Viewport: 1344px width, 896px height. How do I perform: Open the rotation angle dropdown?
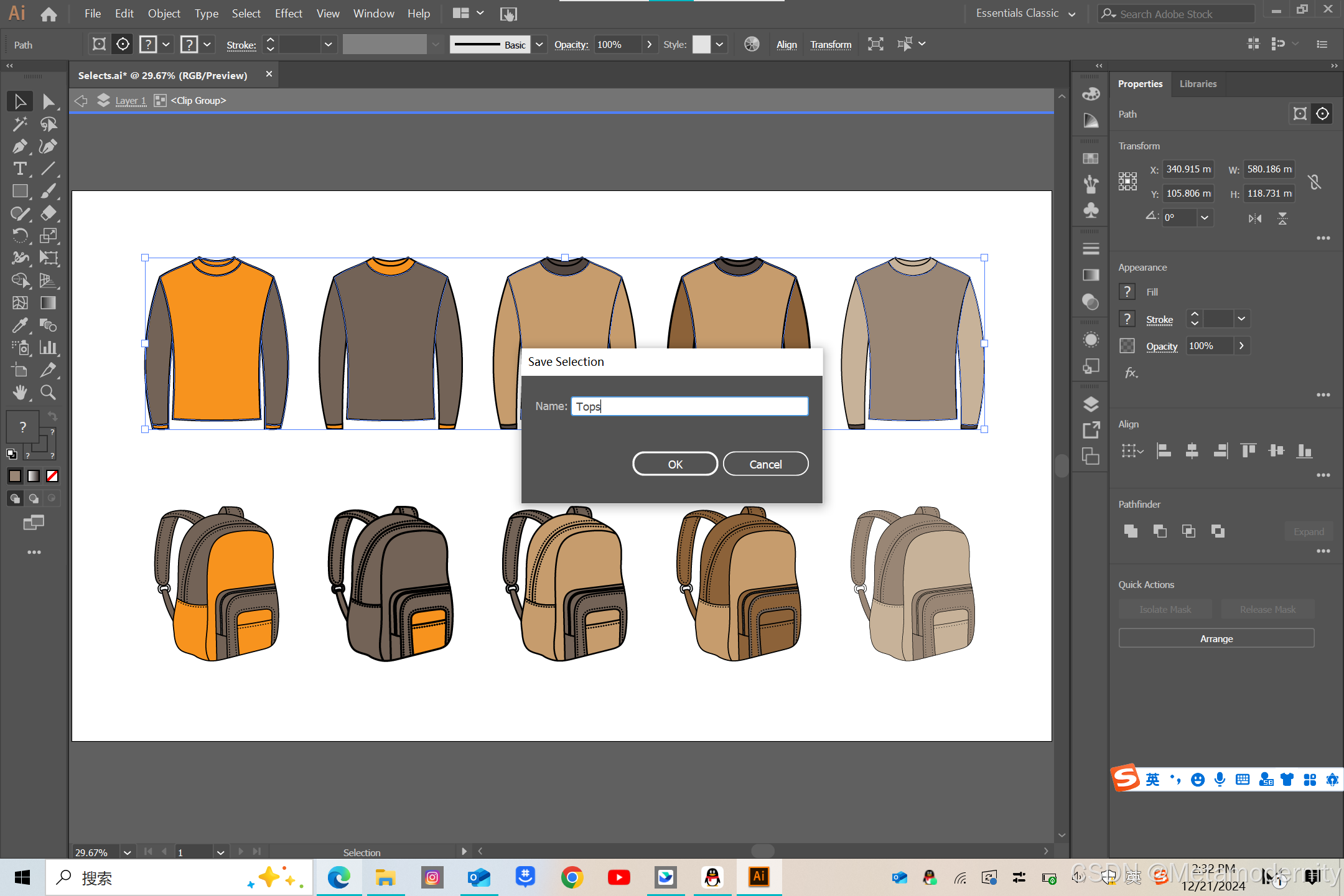click(x=1205, y=218)
